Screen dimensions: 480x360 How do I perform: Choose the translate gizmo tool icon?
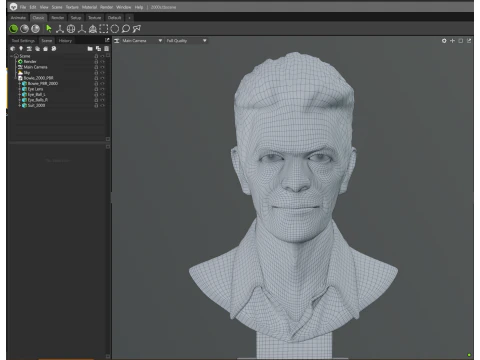(x=60, y=29)
